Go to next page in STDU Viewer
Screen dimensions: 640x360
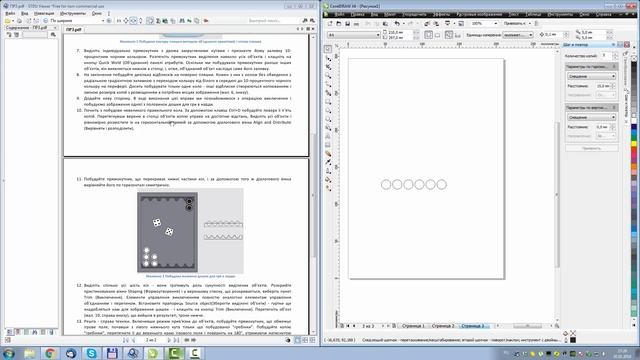[x=169, y=340]
